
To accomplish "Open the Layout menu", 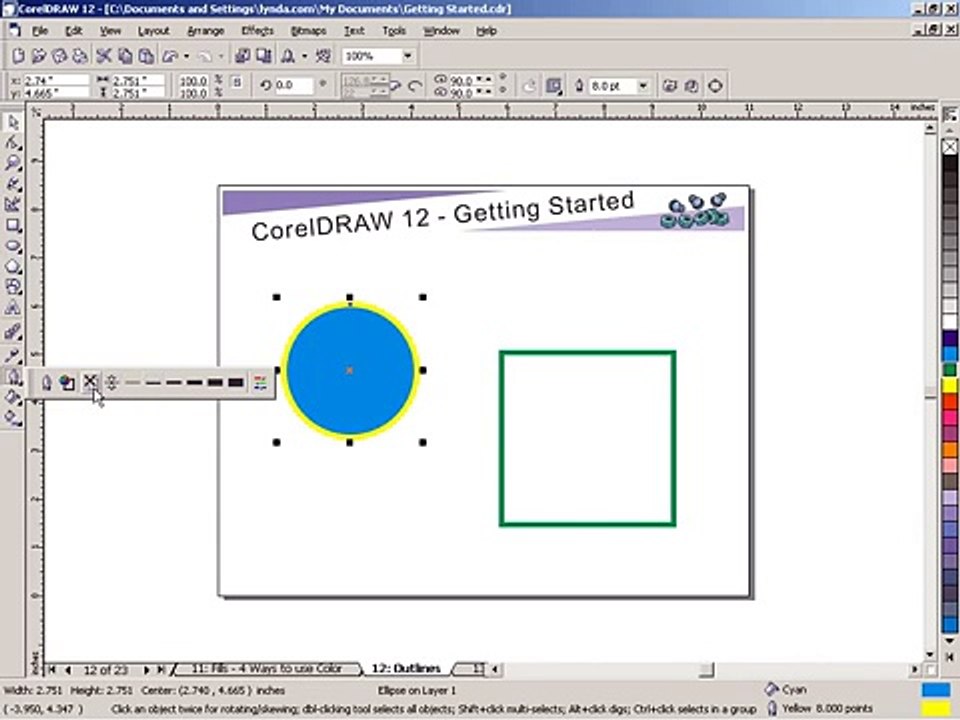I will (154, 31).
